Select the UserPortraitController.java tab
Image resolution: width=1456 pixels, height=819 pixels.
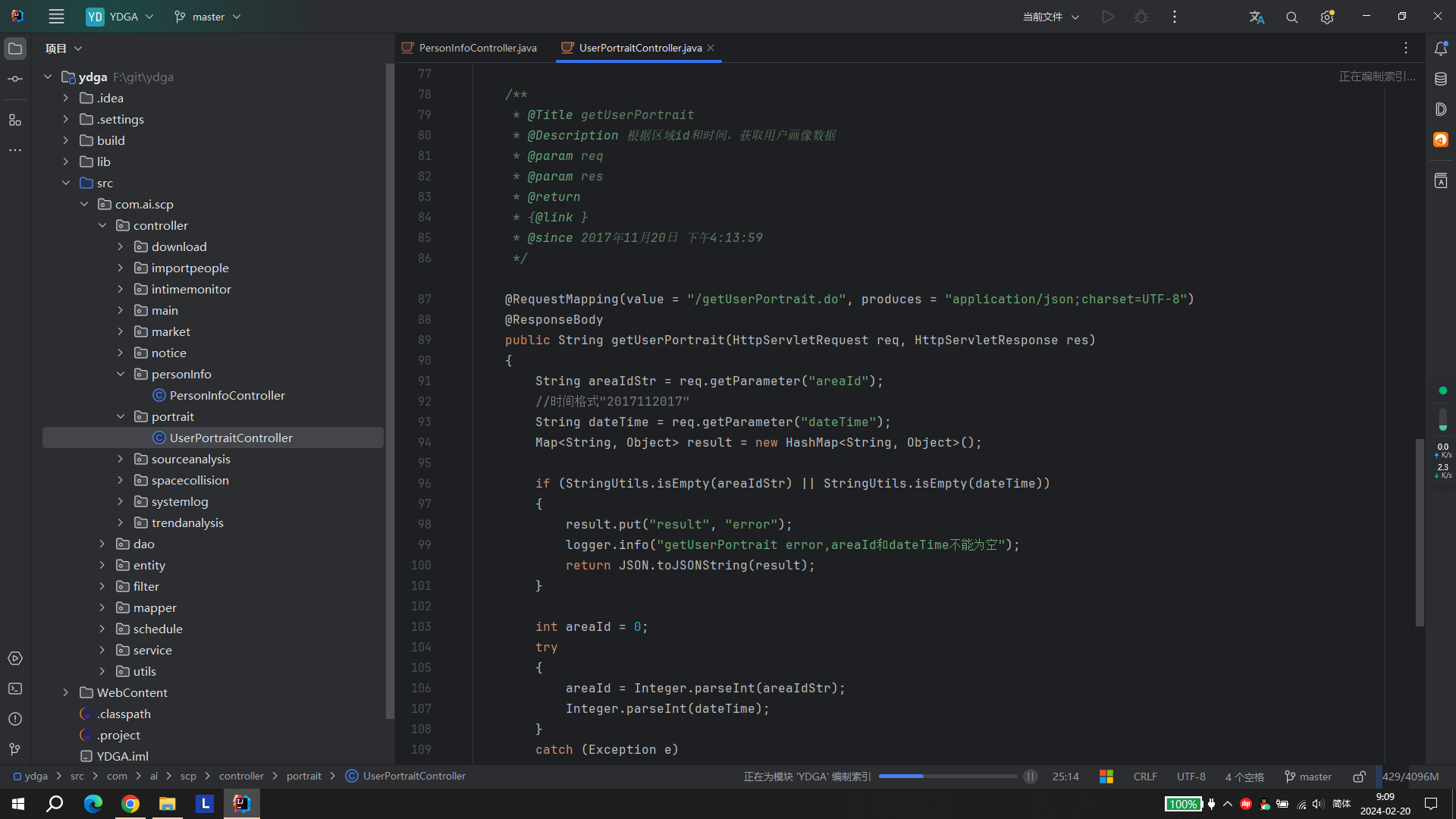click(639, 48)
